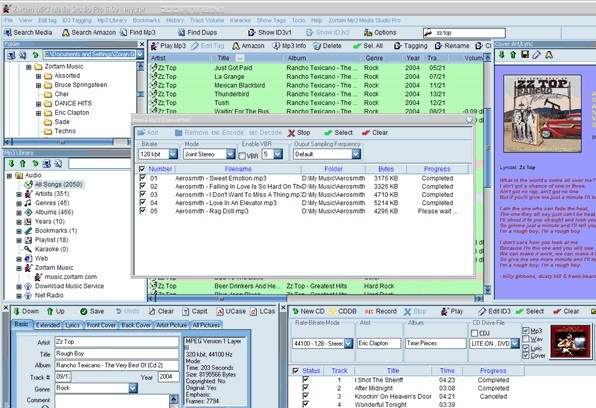Switch to the All Pictures tab

click(206, 325)
